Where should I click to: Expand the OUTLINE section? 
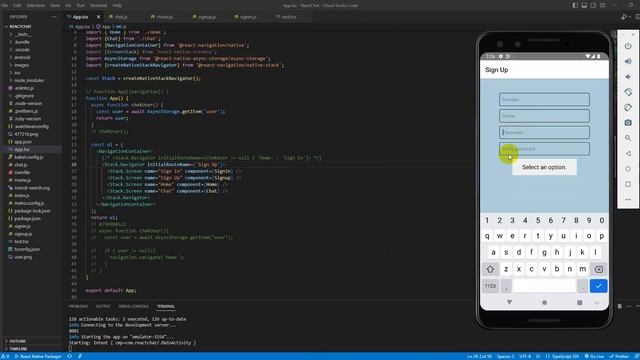(x=17, y=341)
